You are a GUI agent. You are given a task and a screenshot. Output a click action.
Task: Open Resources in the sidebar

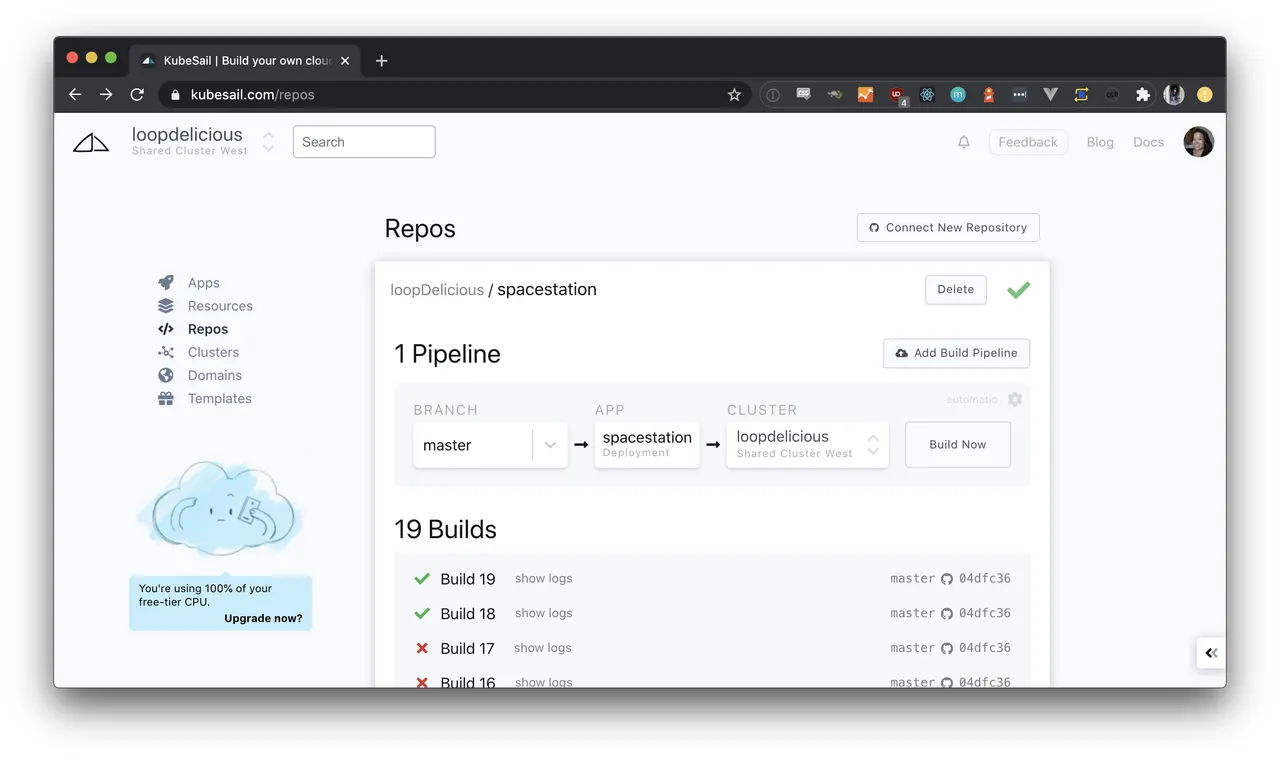pyautogui.click(x=220, y=306)
